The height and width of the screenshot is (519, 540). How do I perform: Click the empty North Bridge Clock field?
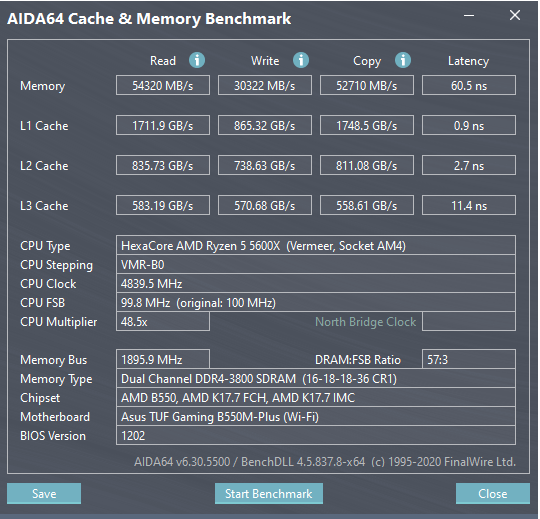pyautogui.click(x=469, y=322)
